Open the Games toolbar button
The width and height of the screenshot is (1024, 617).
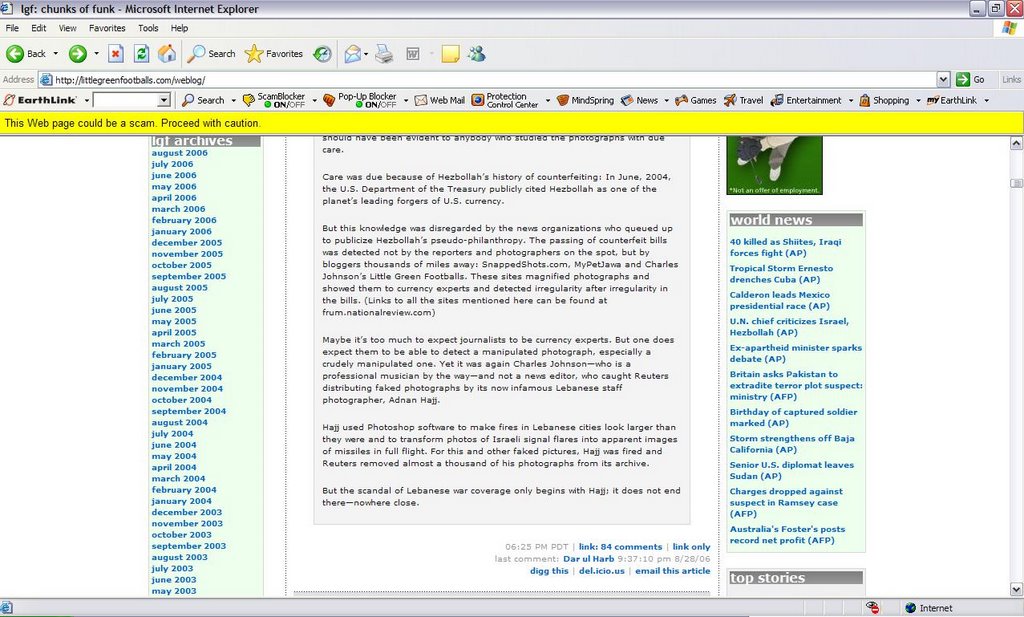point(696,100)
